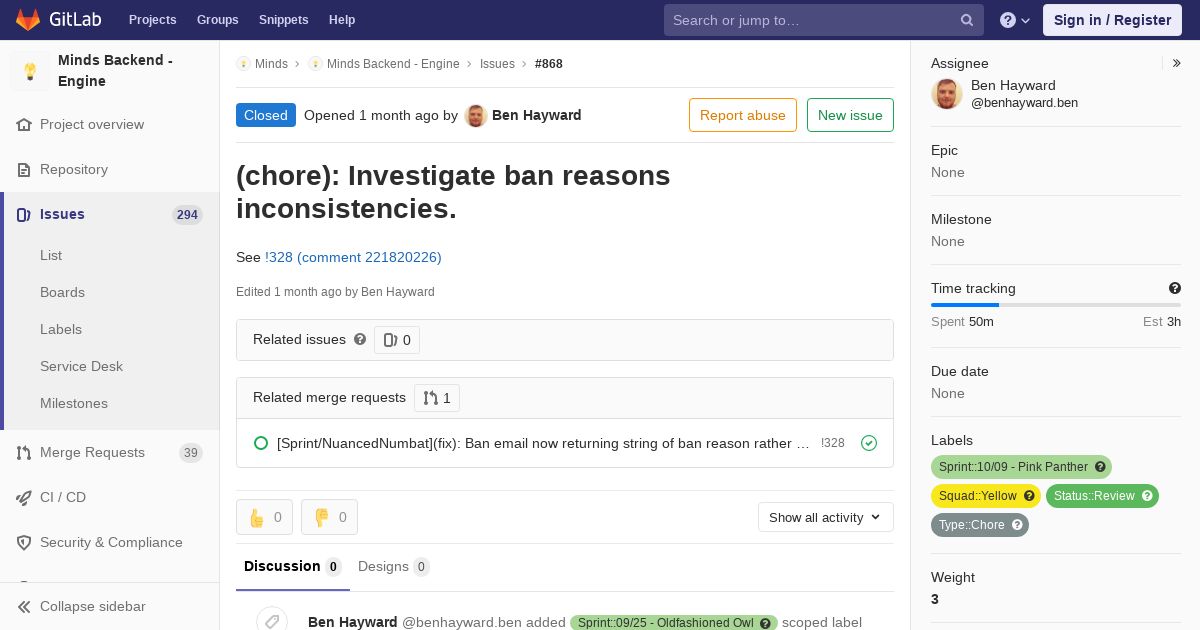This screenshot has height=630, width=1200.
Task: Open issue Boards
Action: click(x=62, y=292)
